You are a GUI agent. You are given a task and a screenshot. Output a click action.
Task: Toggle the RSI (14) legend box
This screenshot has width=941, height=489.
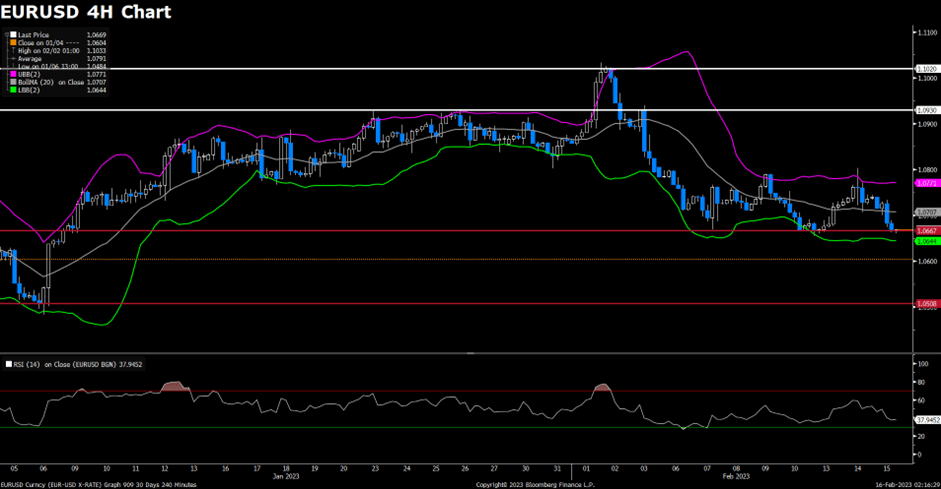(6, 364)
